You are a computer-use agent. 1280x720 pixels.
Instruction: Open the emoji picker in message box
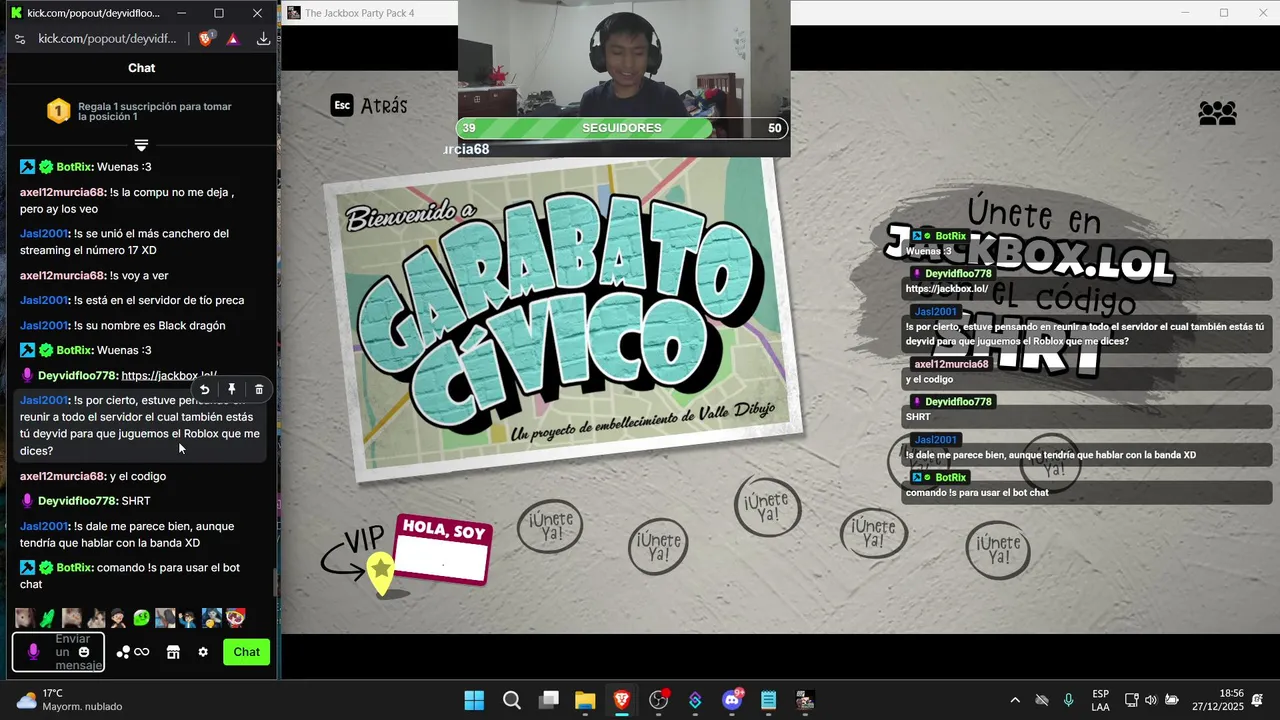[84, 652]
